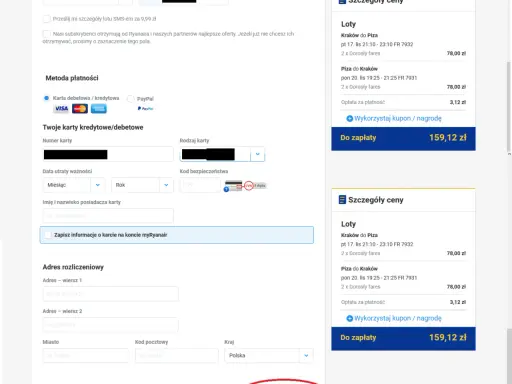Open the Miesiąc expiry dropdown
The height and width of the screenshot is (384, 512).
(x=74, y=185)
